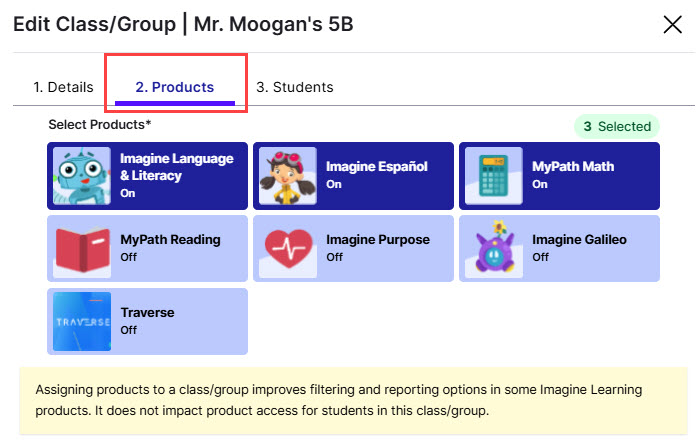The image size is (699, 442).
Task: Close the Edit Class/Group dialog
Action: click(672, 25)
